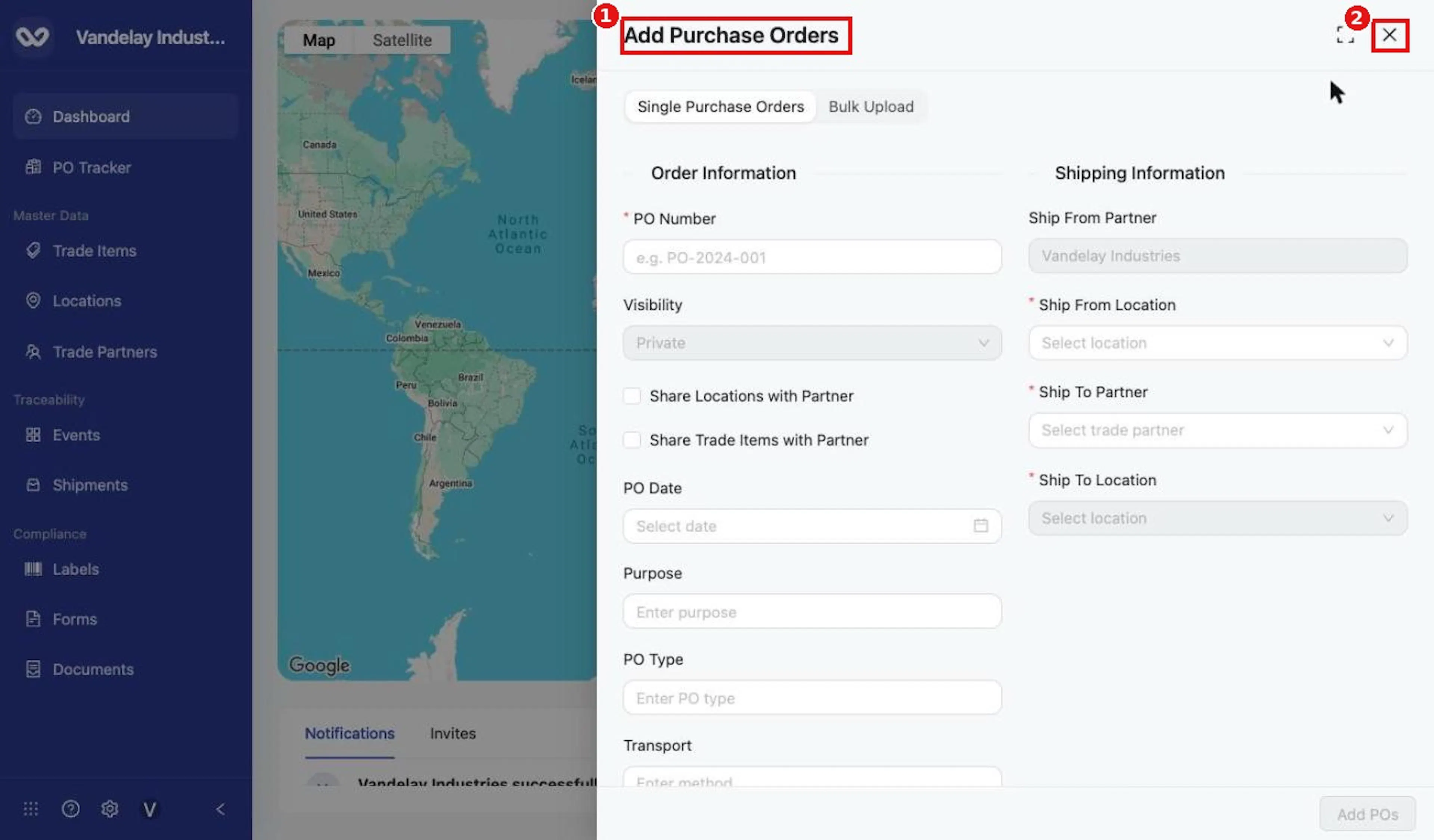
Task: Expand the Add Purchase Orders panel fullscreen
Action: (1345, 35)
